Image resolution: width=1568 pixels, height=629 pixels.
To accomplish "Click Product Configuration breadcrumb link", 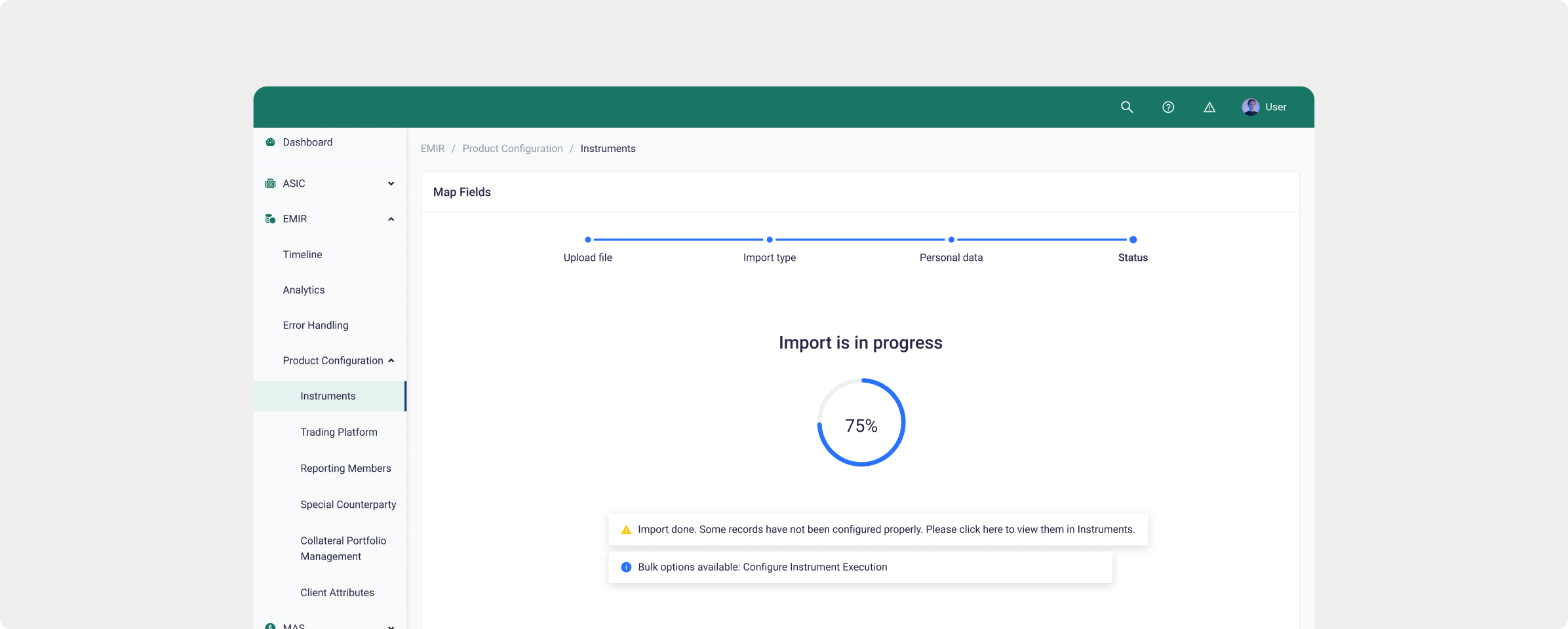I will coord(513,149).
